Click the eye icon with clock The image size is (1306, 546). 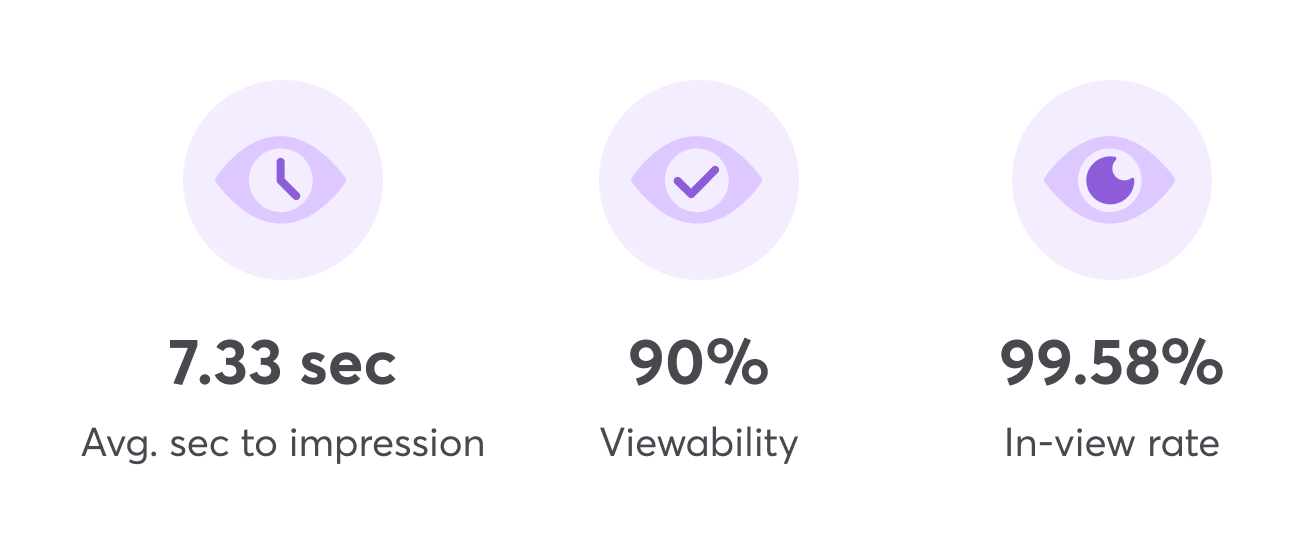(281, 180)
